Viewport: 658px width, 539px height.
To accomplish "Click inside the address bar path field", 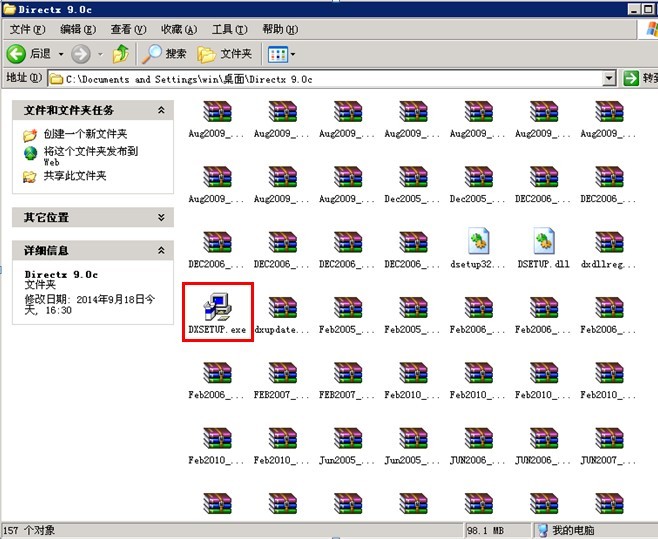I will (x=330, y=78).
